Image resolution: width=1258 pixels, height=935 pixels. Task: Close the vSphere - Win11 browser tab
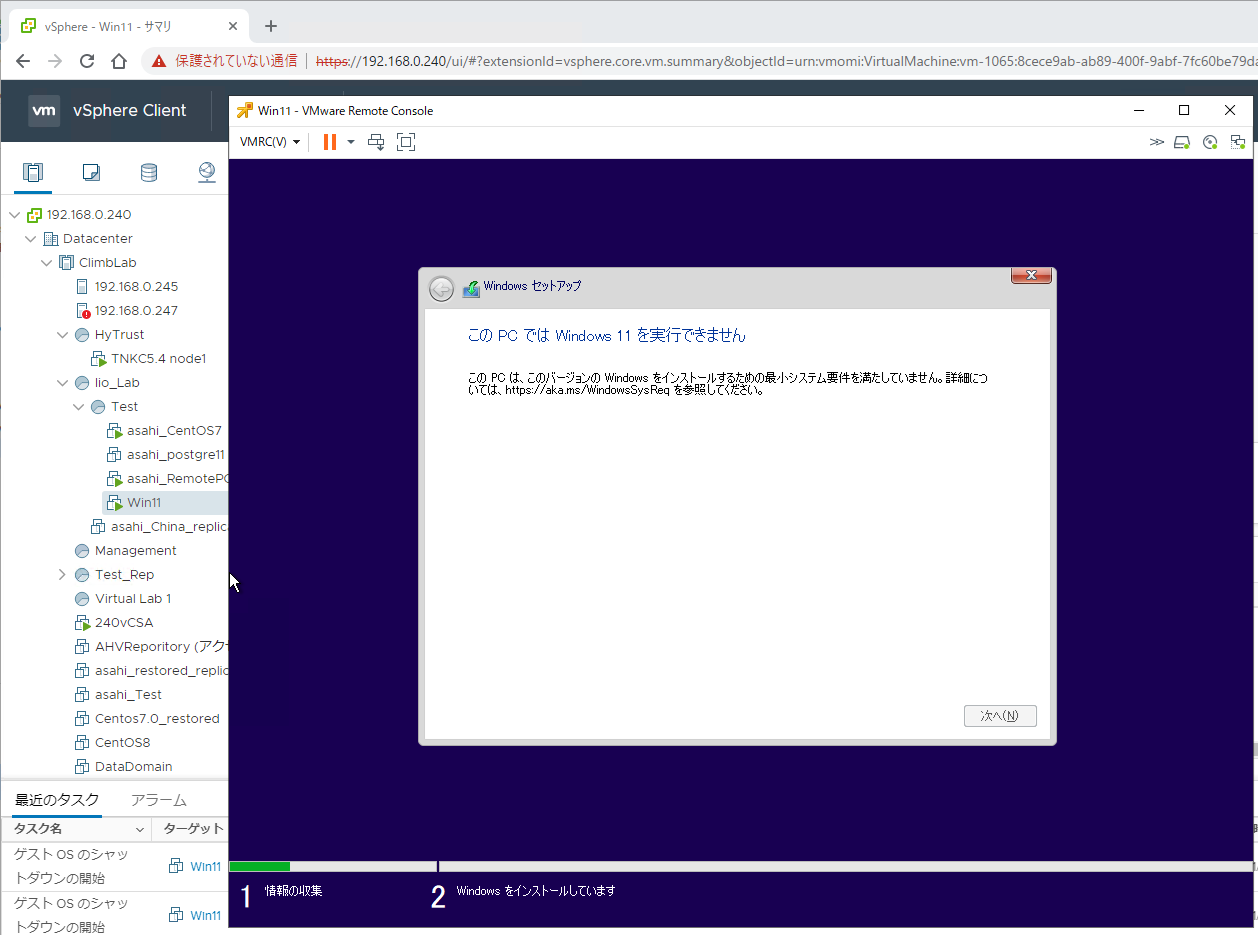pos(233,26)
